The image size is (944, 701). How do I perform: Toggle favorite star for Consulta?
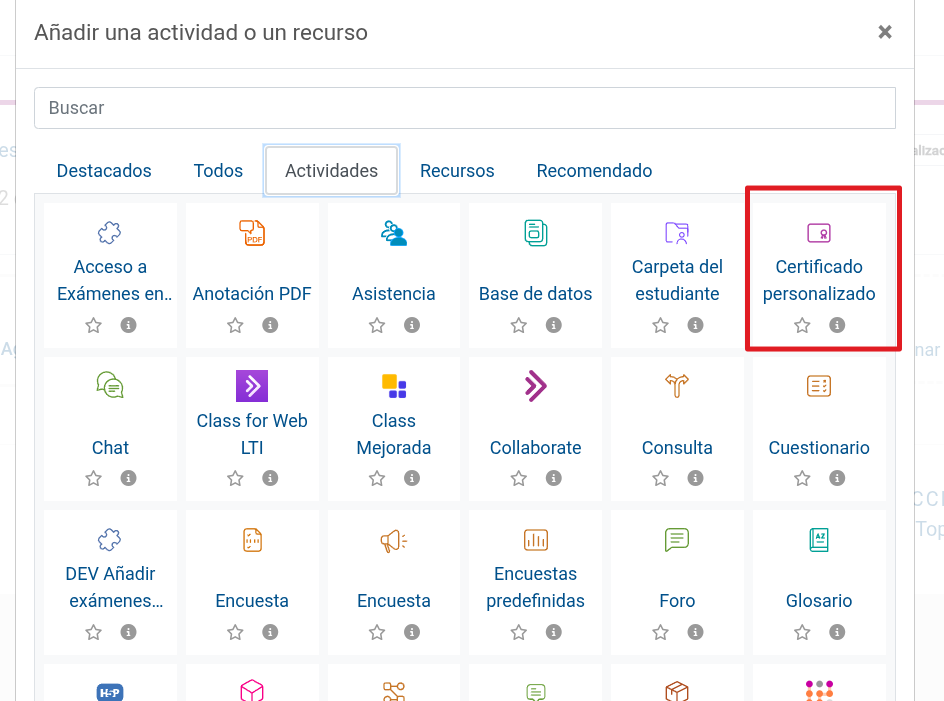point(660,478)
